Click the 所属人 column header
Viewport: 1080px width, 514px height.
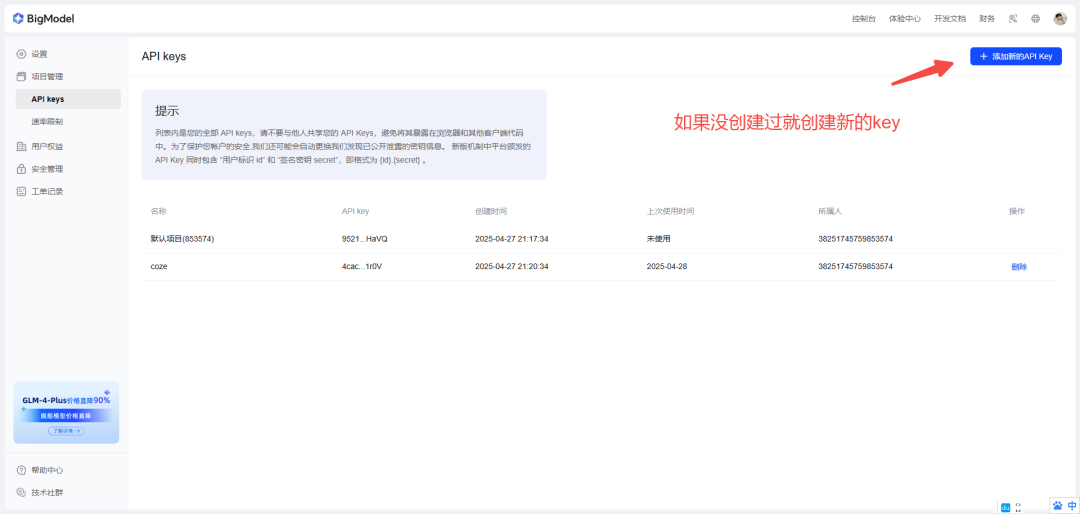[x=830, y=211]
